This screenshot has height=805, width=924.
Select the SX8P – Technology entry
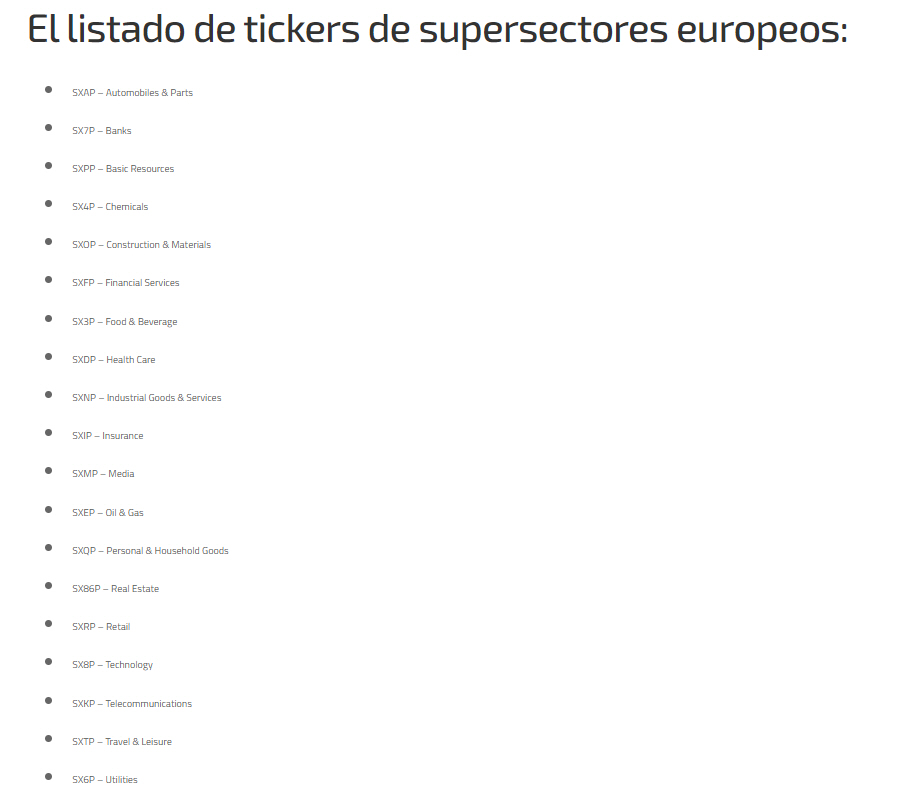coord(112,665)
